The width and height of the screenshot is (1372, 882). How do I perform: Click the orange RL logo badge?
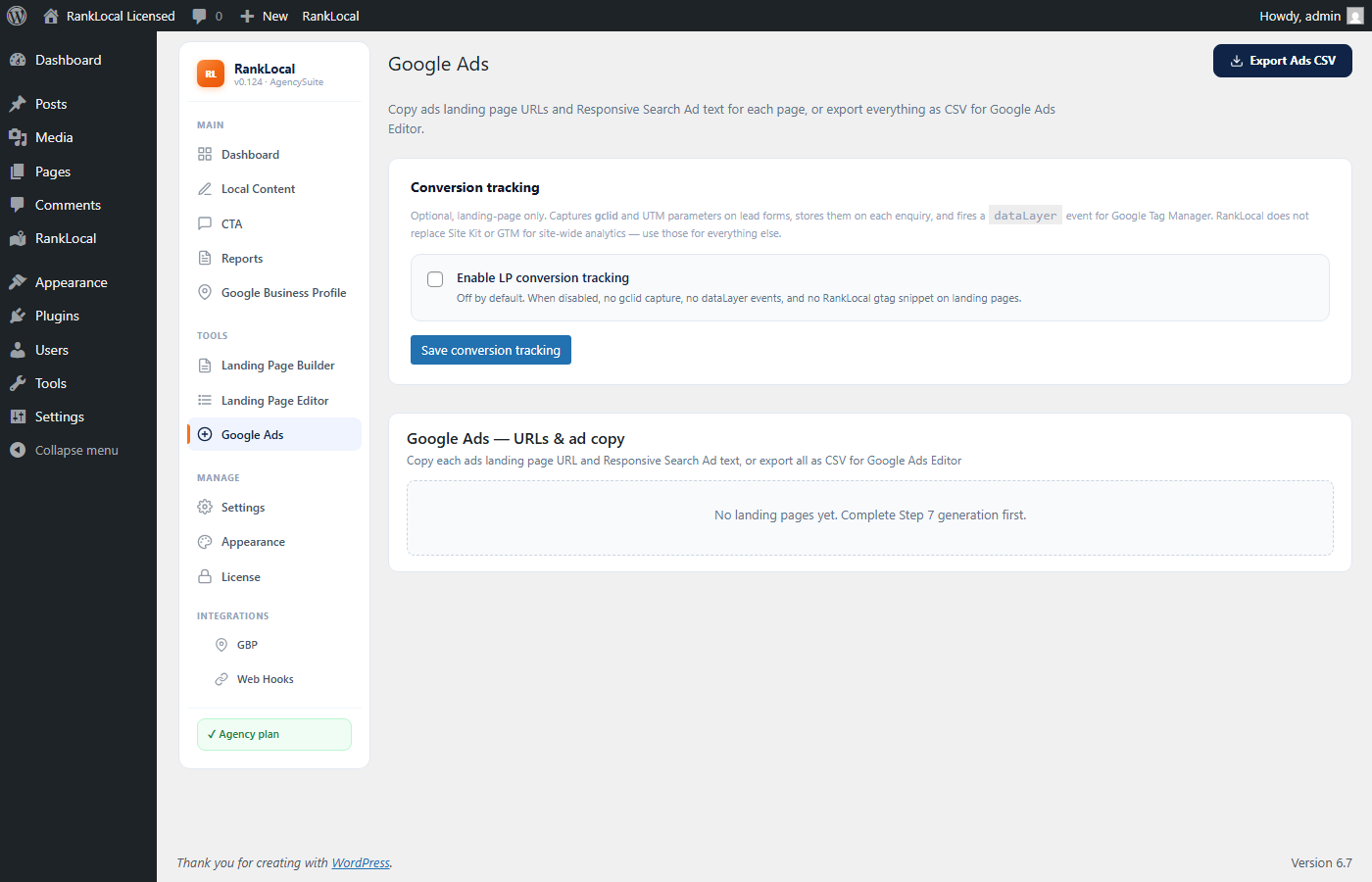click(x=211, y=73)
